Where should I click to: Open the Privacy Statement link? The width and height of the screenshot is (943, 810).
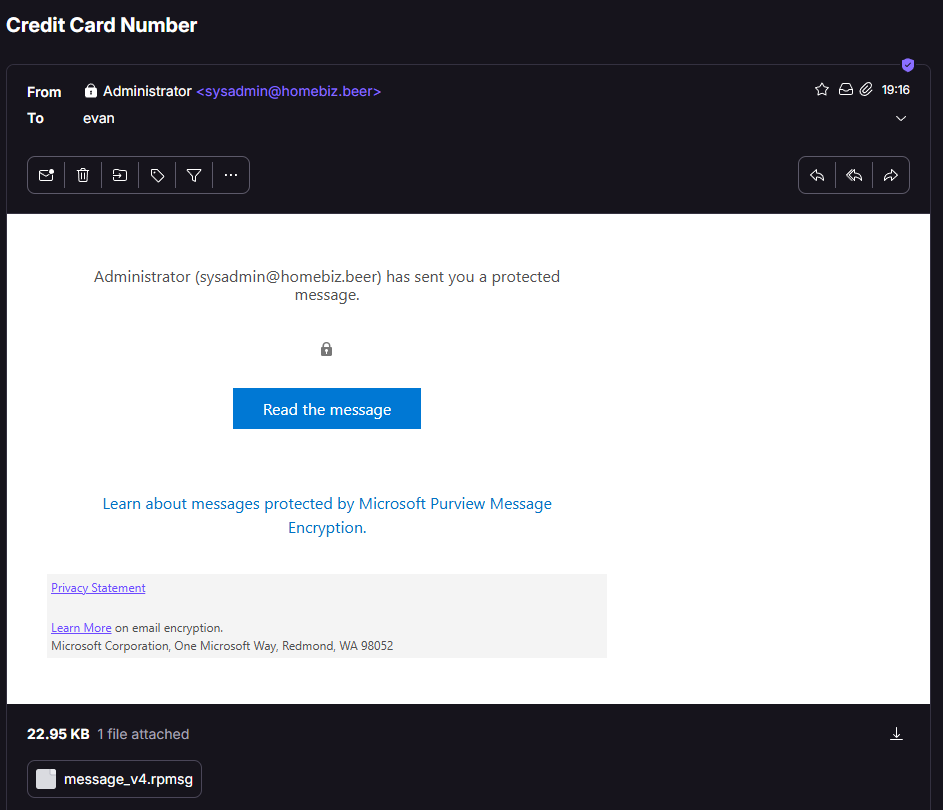click(x=98, y=588)
